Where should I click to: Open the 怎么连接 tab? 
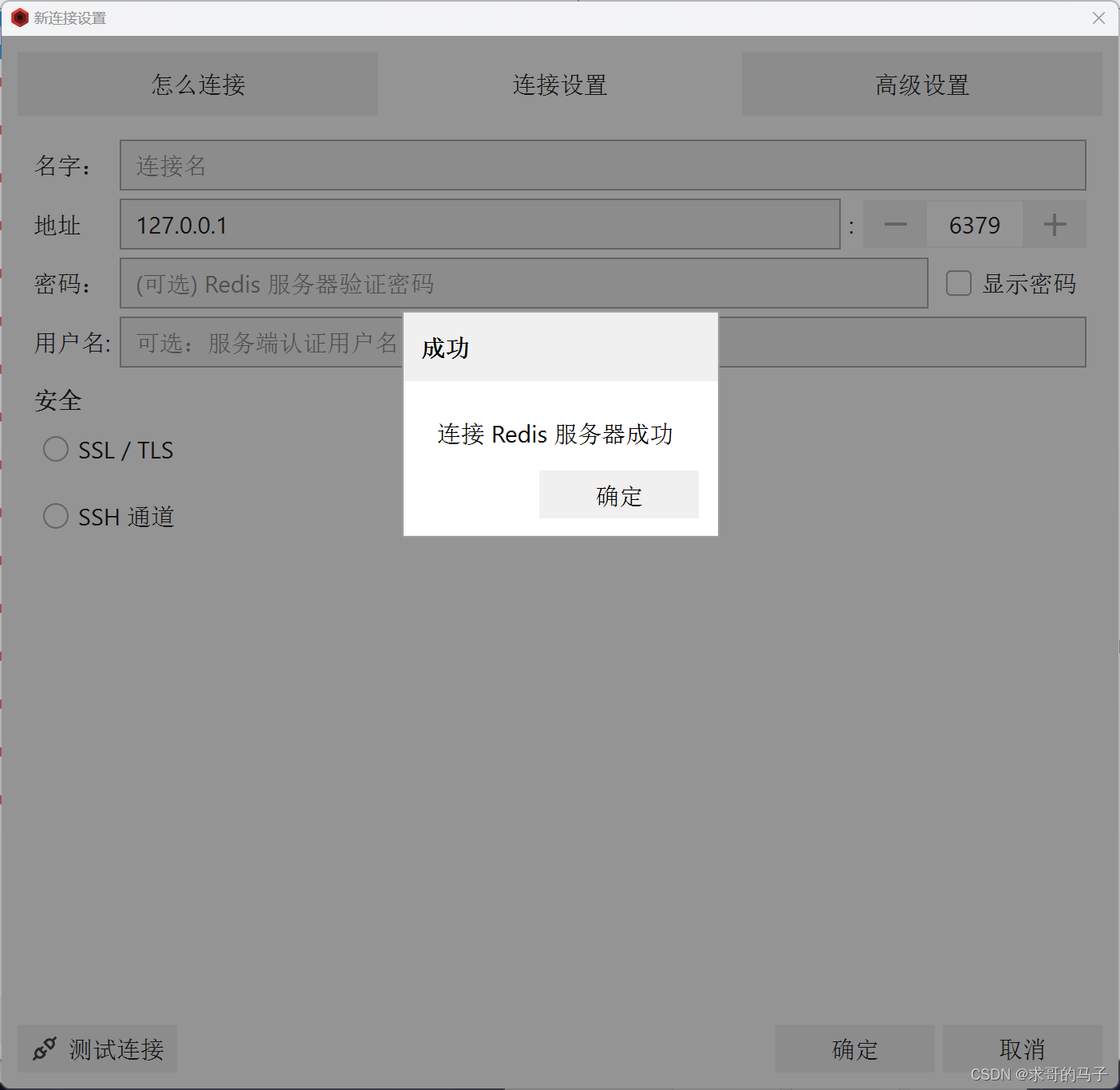[x=198, y=84]
